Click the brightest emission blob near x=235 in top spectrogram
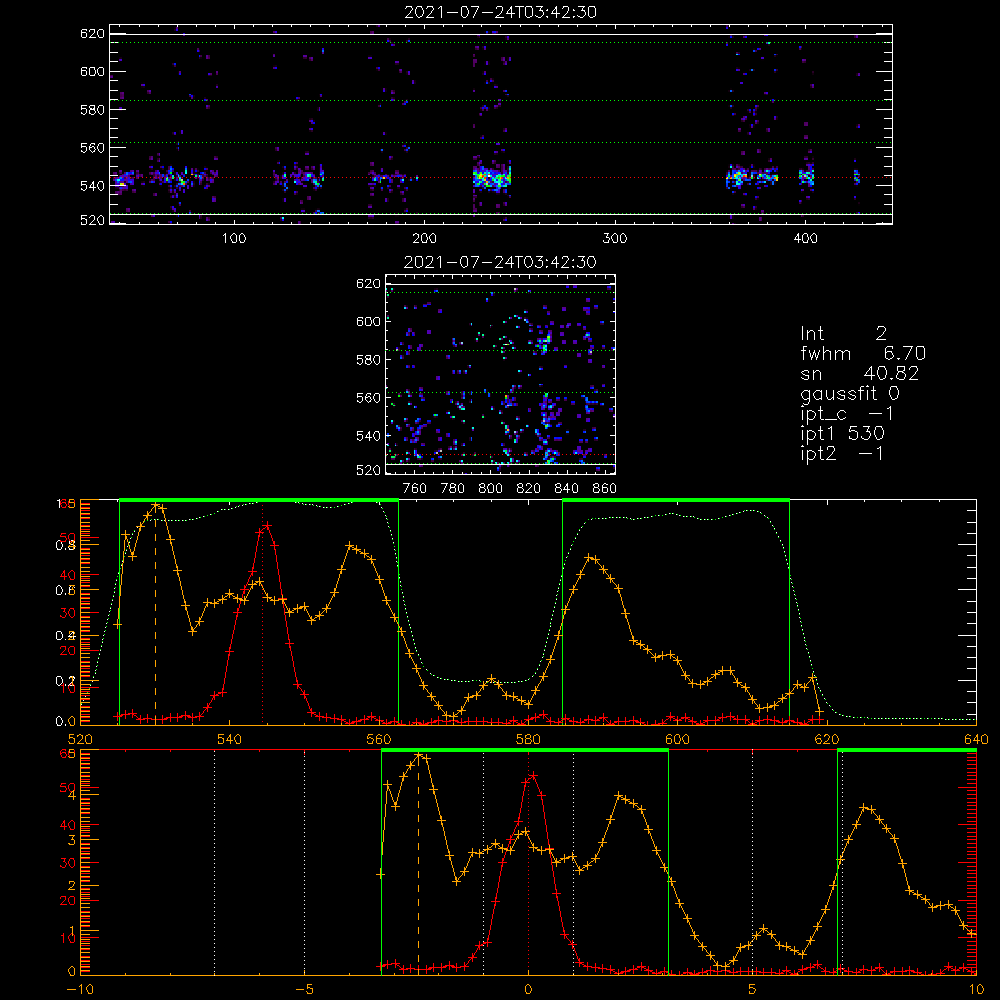The image size is (1000, 1000). click(x=492, y=178)
